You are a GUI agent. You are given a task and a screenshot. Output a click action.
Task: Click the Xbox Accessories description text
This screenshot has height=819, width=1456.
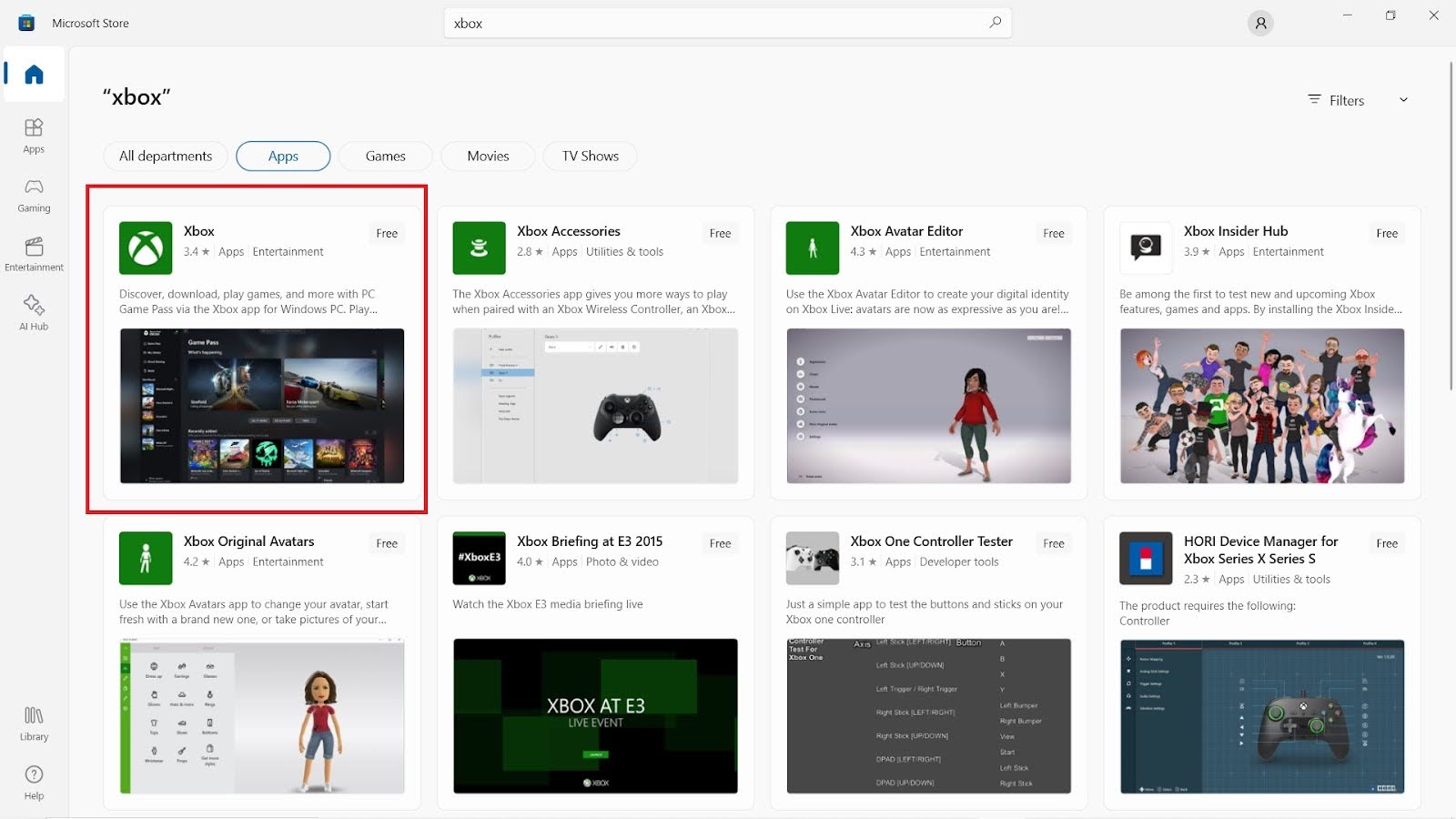click(594, 301)
